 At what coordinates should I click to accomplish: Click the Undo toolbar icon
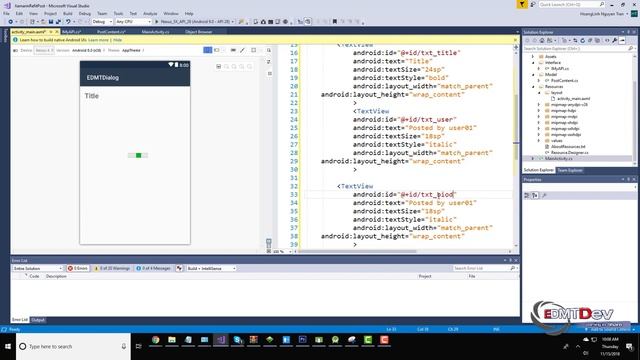pyautogui.click(x=68, y=22)
